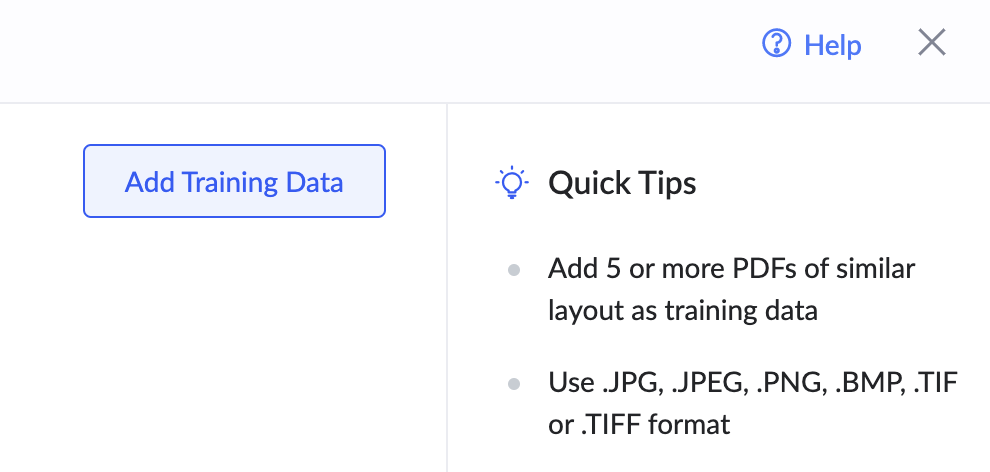
Task: Click the "or .TIFF format" line
Action: pos(639,424)
